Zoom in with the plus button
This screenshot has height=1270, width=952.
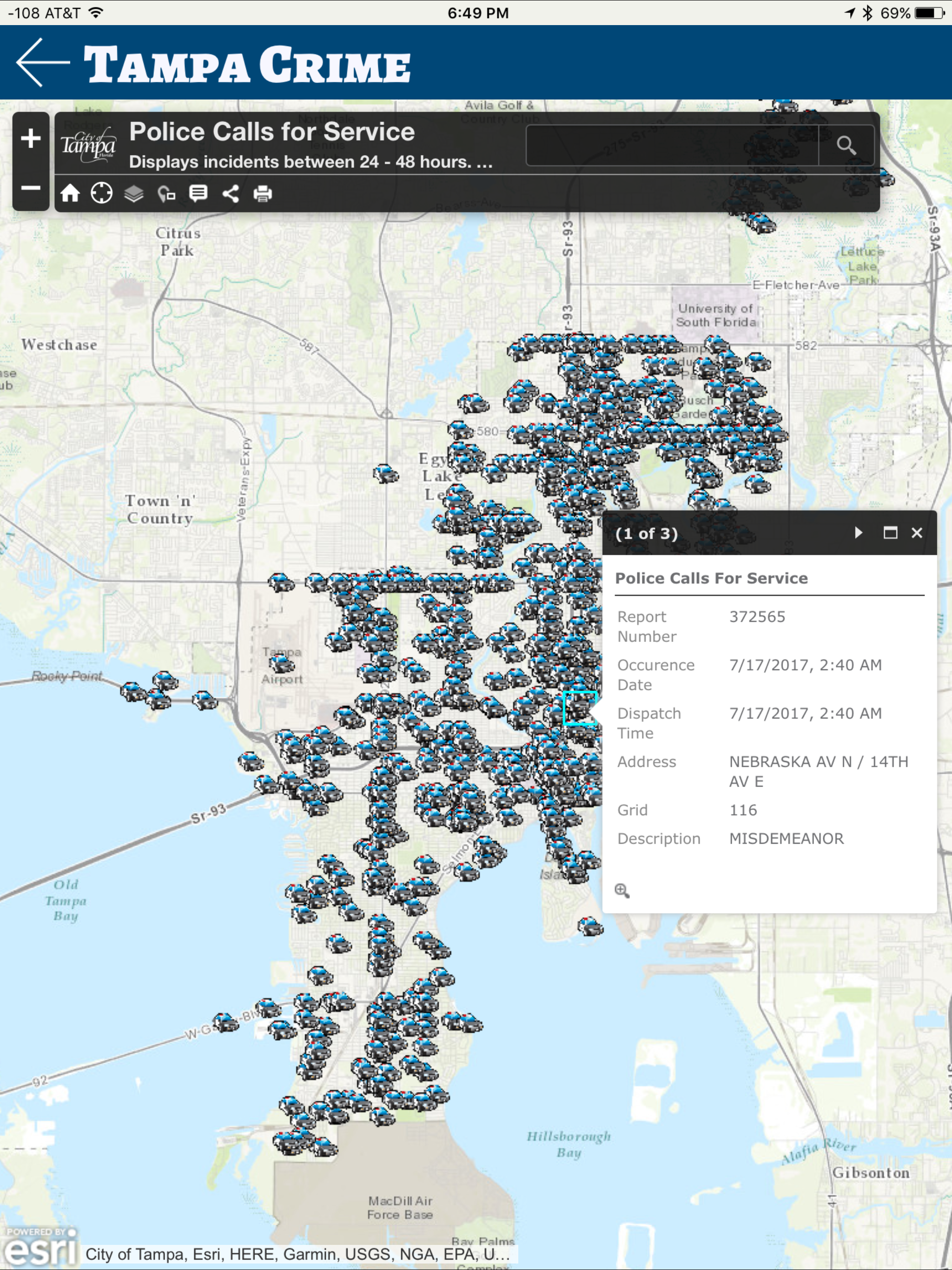31,139
